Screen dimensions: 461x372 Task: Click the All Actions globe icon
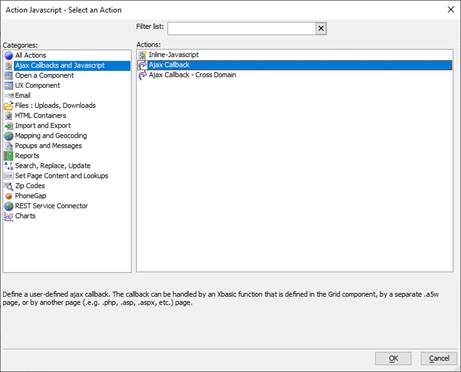[9, 55]
